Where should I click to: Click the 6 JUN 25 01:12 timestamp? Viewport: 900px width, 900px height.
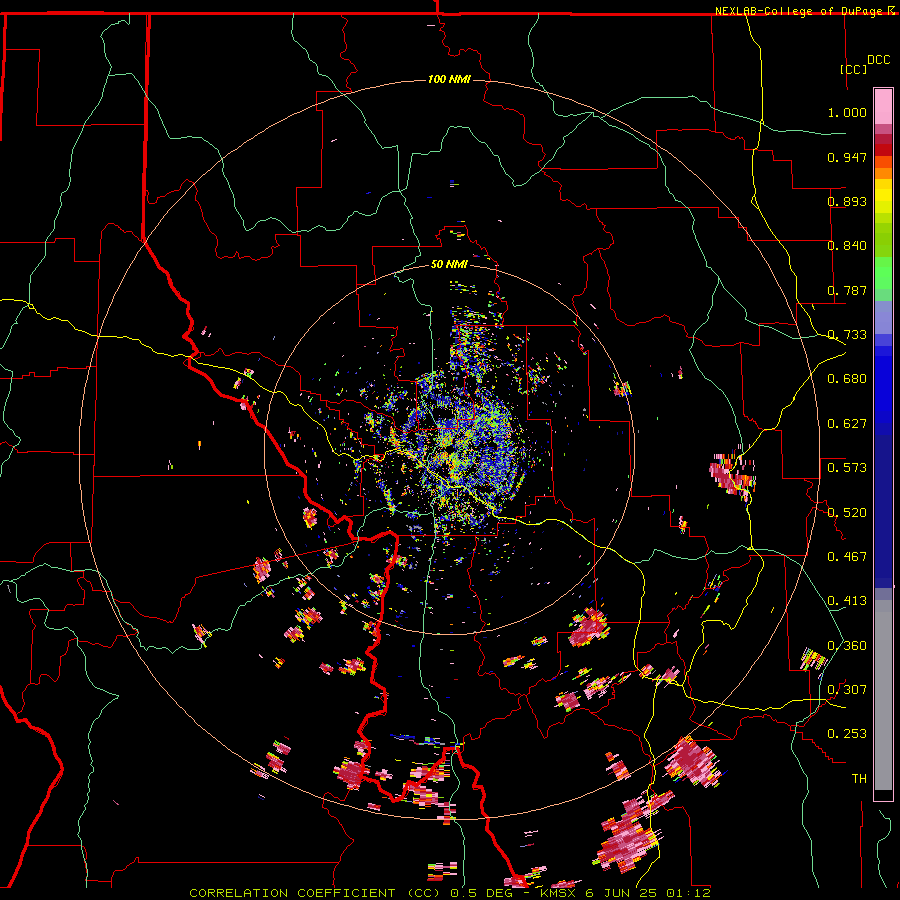click(x=648, y=893)
